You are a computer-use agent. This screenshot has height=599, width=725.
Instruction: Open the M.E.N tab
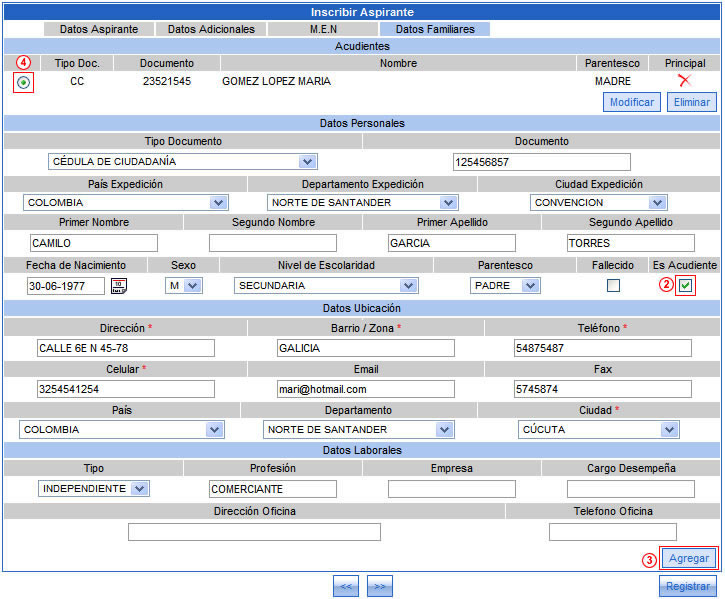(x=324, y=29)
